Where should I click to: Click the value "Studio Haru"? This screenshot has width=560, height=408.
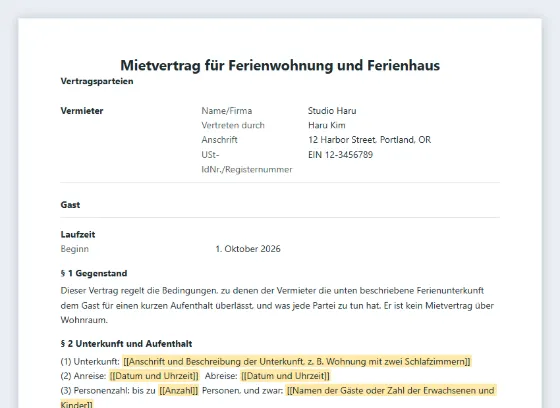coord(332,111)
